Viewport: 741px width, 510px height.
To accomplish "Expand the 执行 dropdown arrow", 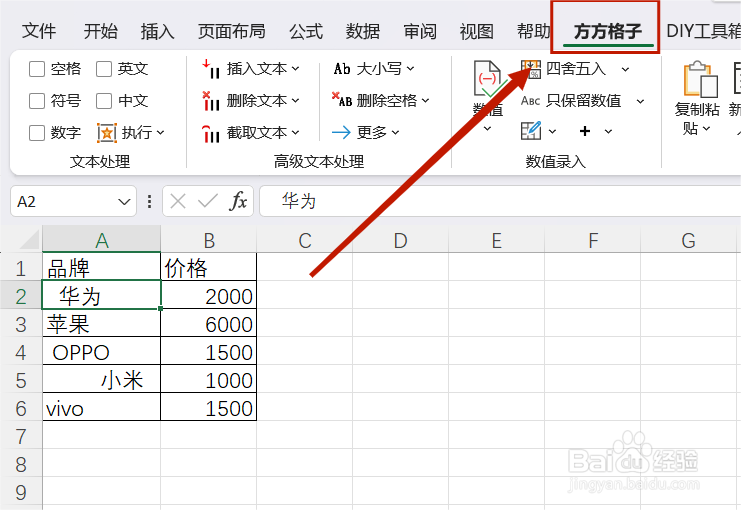I will [160, 133].
